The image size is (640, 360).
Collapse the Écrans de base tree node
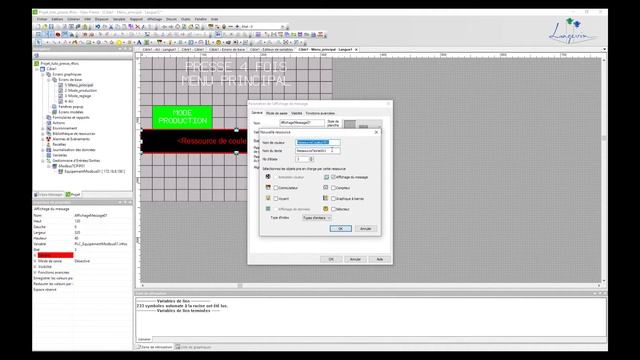tap(49, 80)
